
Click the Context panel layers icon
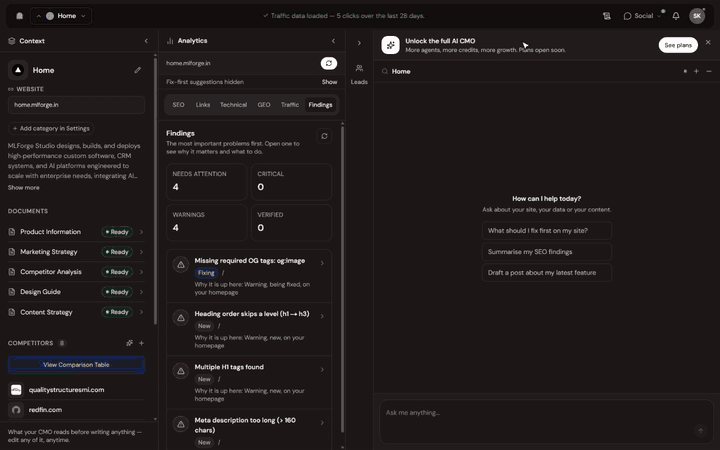[11, 41]
